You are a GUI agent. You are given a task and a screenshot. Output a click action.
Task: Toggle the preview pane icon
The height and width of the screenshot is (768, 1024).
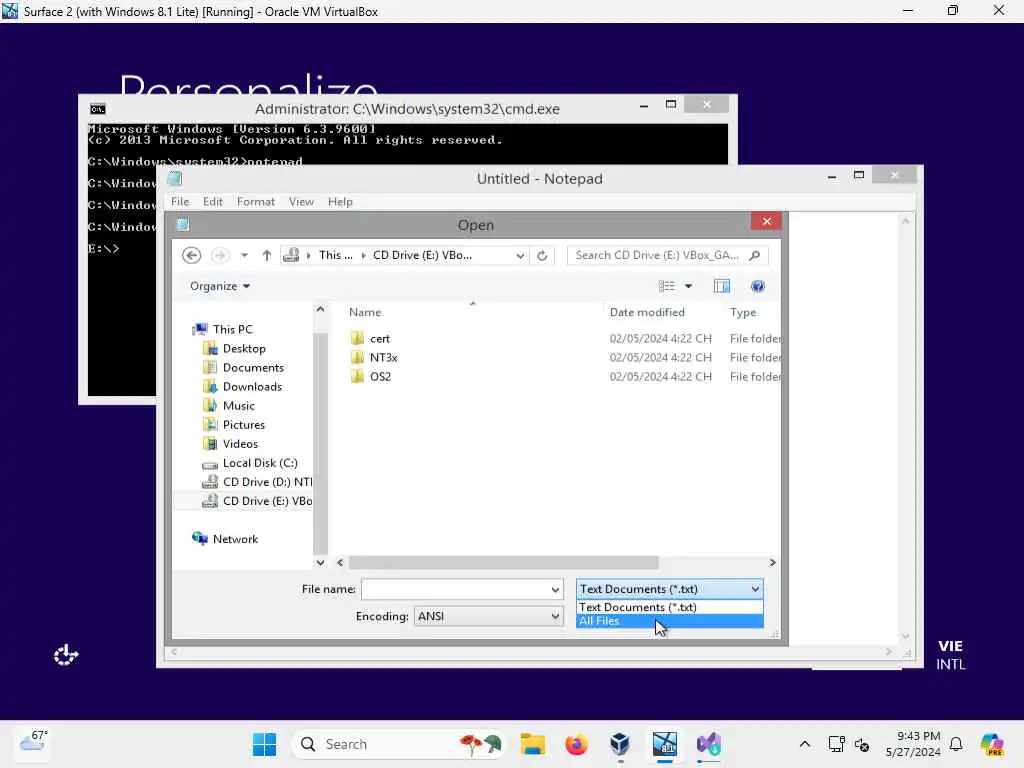722,286
